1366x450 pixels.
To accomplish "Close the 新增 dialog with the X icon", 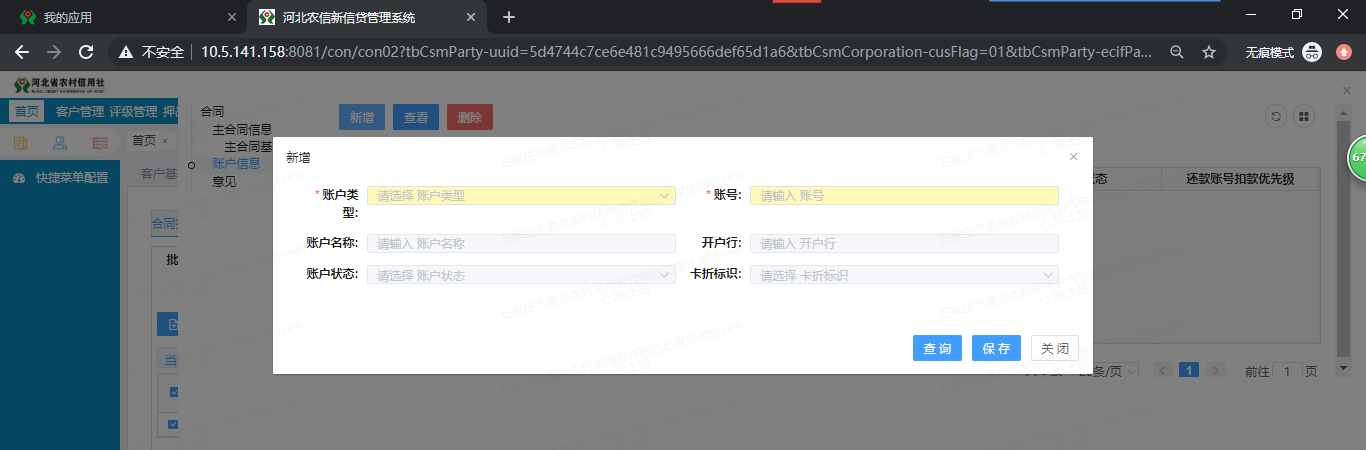I will [1074, 157].
